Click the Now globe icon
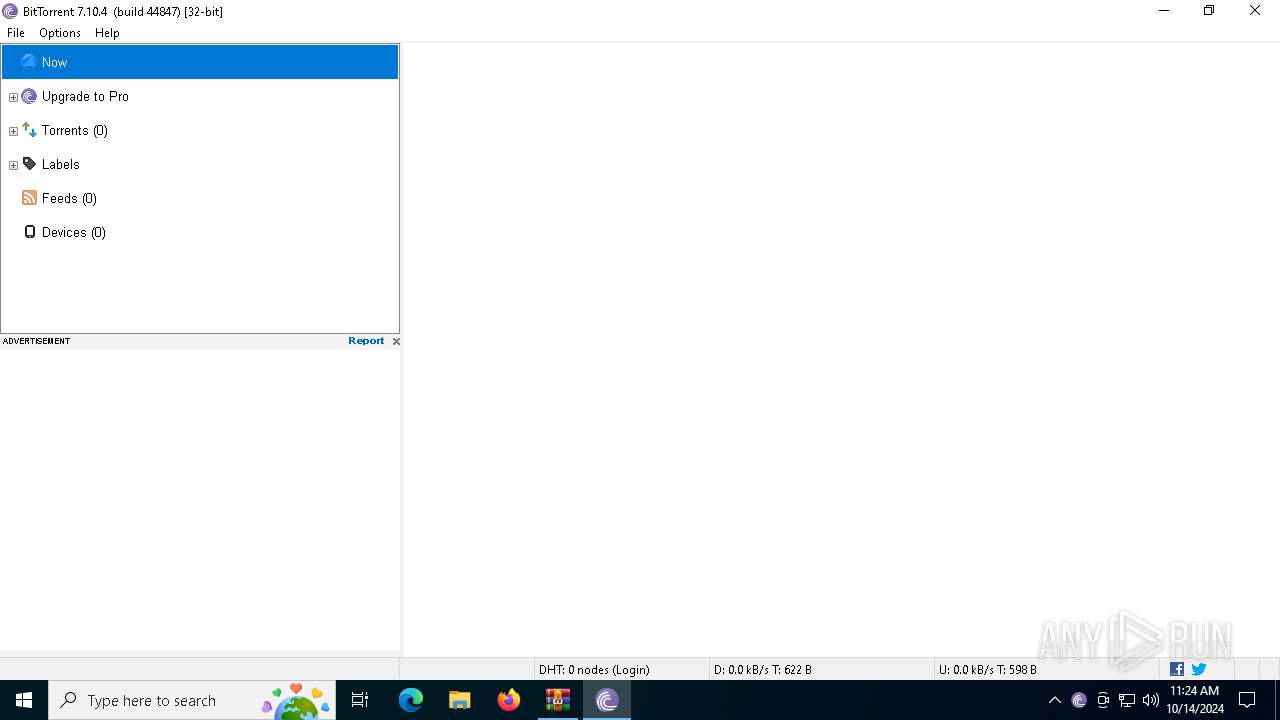Image resolution: width=1280 pixels, height=720 pixels. click(29, 62)
